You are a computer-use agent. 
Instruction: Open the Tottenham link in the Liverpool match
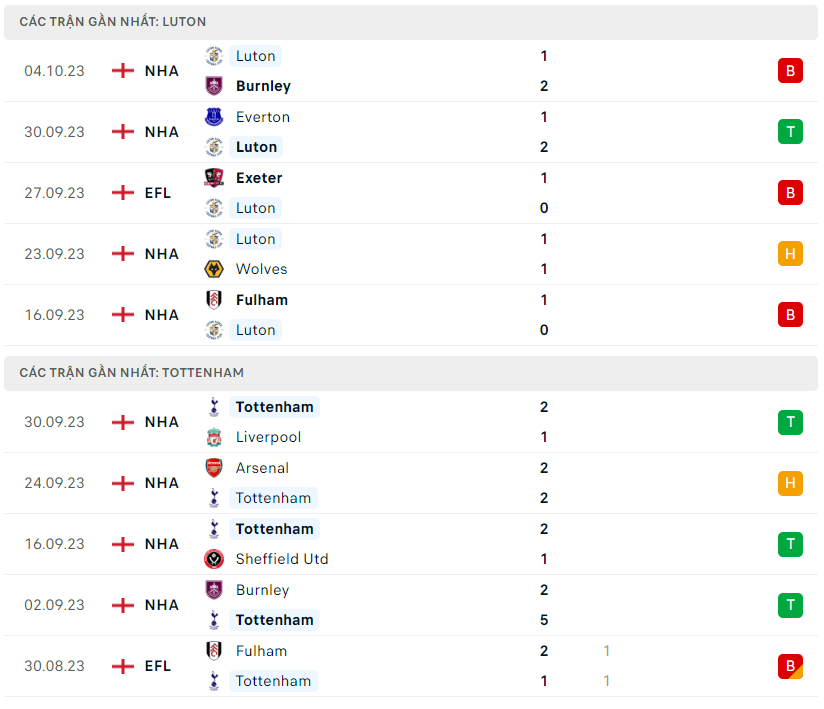pos(274,407)
